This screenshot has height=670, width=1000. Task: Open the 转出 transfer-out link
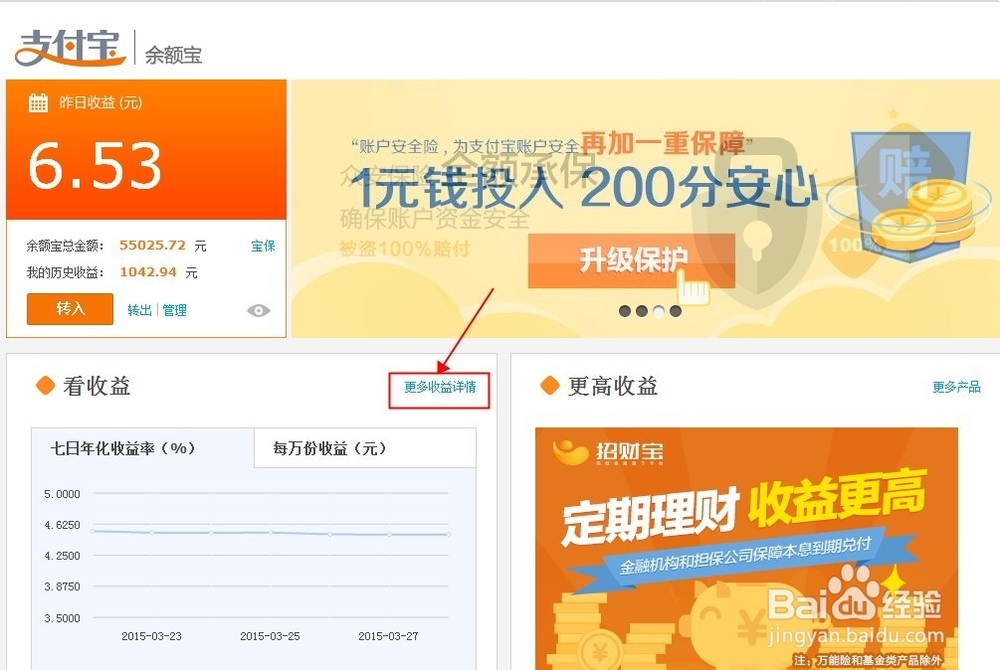140,310
